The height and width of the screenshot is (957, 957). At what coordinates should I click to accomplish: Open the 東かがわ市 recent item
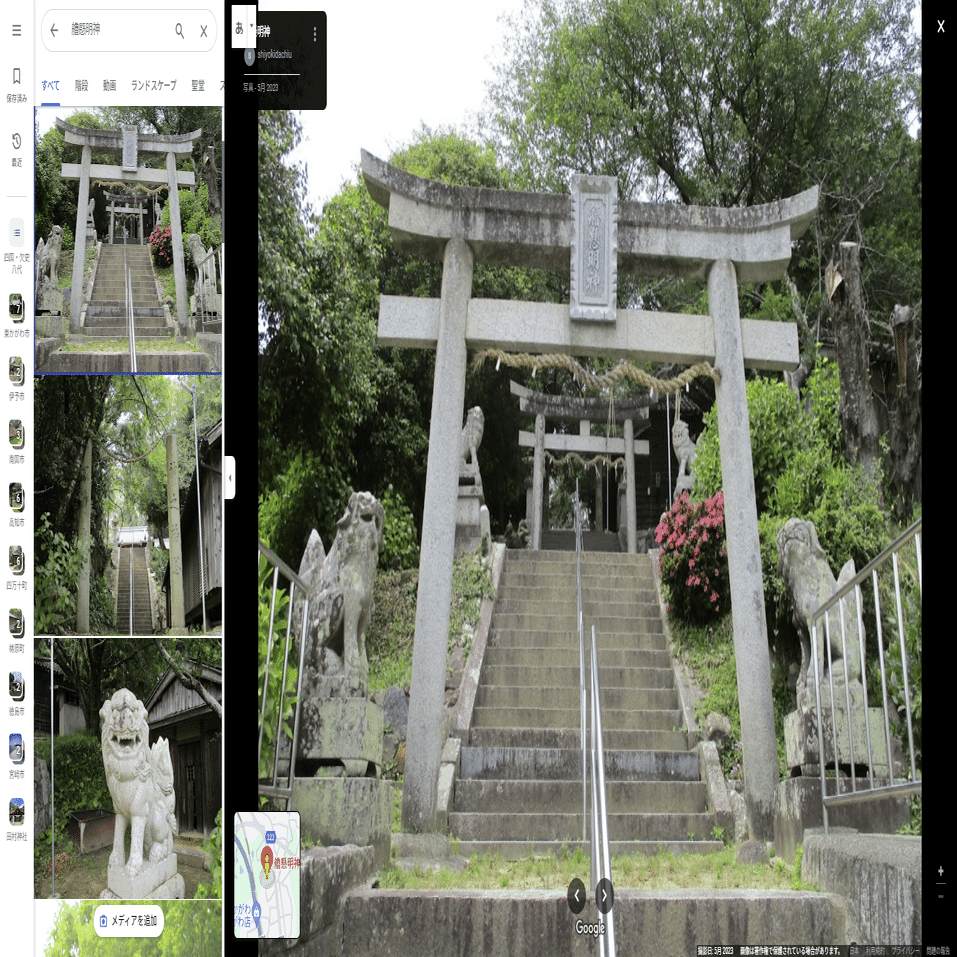click(x=16, y=314)
